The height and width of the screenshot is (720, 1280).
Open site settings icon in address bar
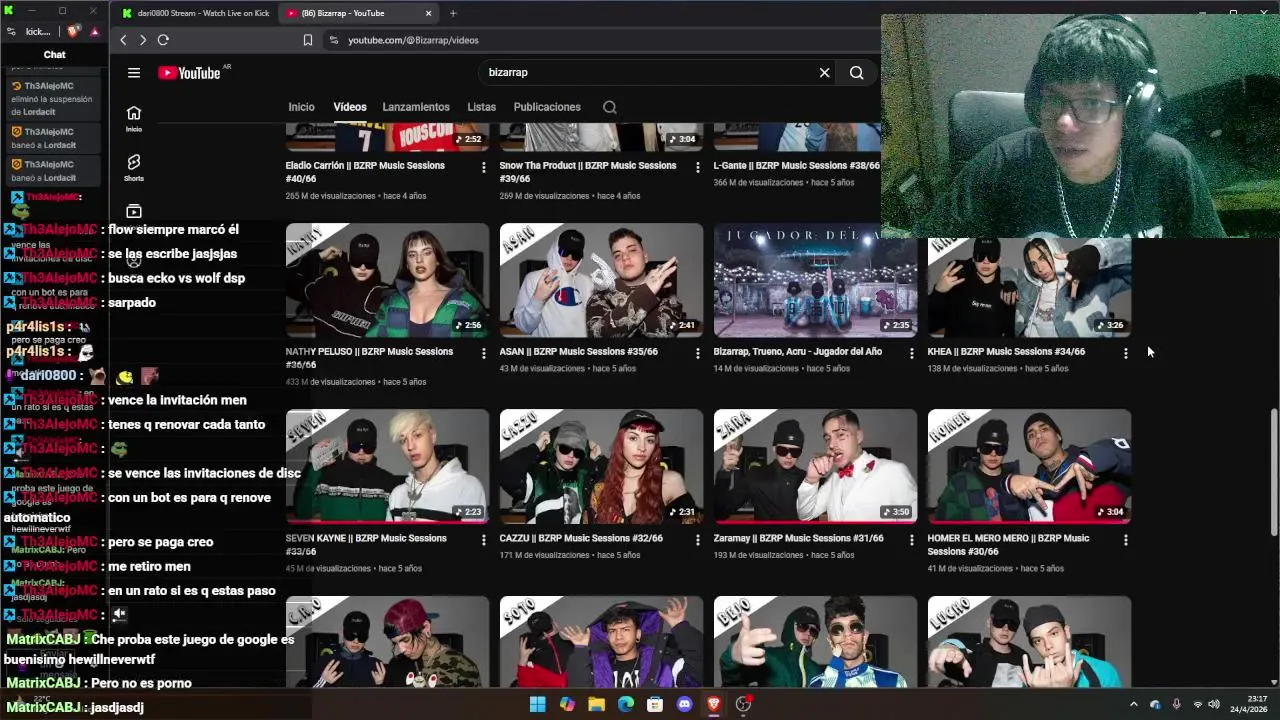click(333, 40)
